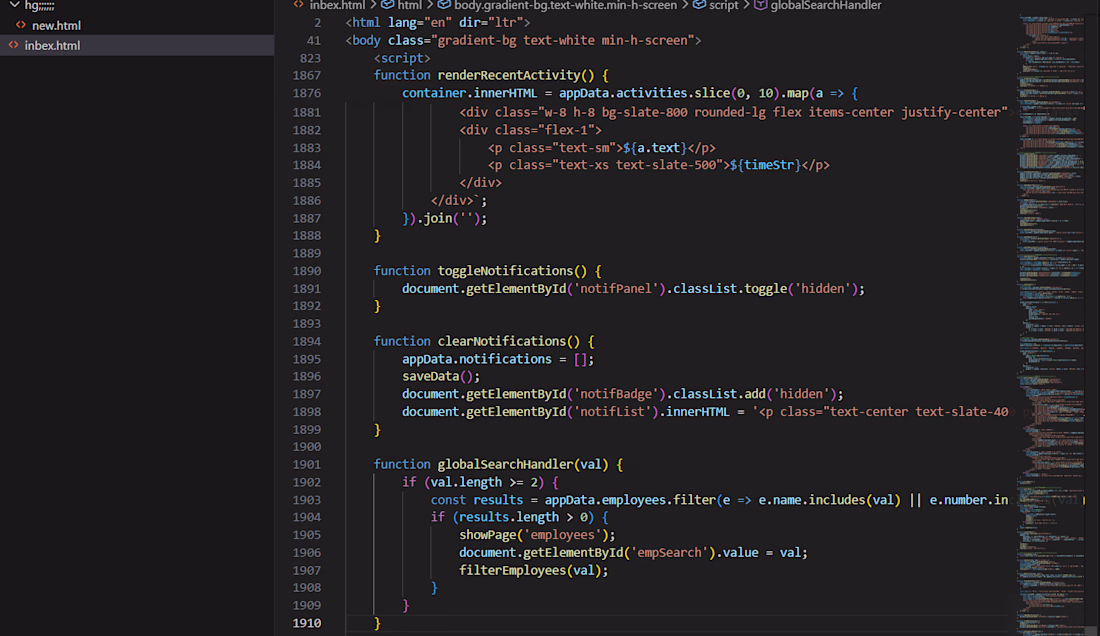Viewport: 1100px width, 636px height.
Task: Click ${timeStr} on line 1884
Action: click(x=765, y=165)
